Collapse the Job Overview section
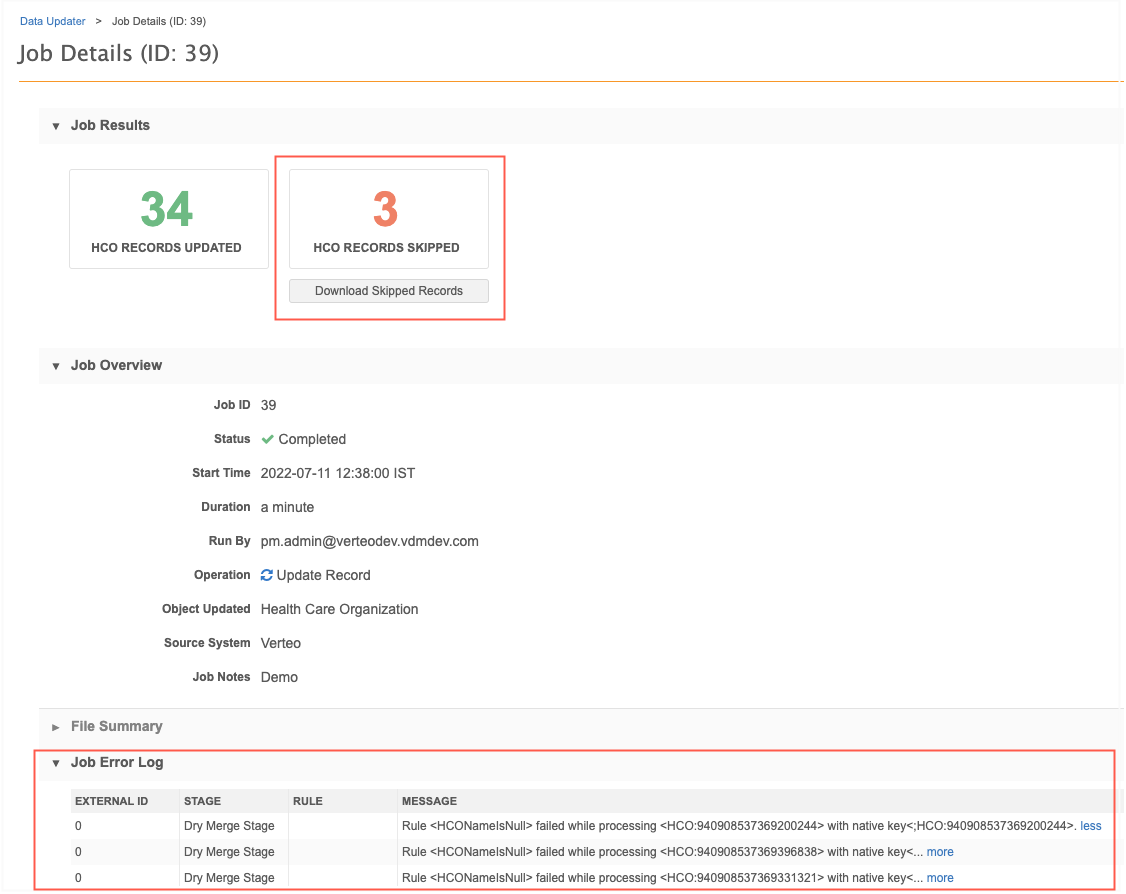Image resolution: width=1126 pixels, height=894 pixels. coord(56,366)
